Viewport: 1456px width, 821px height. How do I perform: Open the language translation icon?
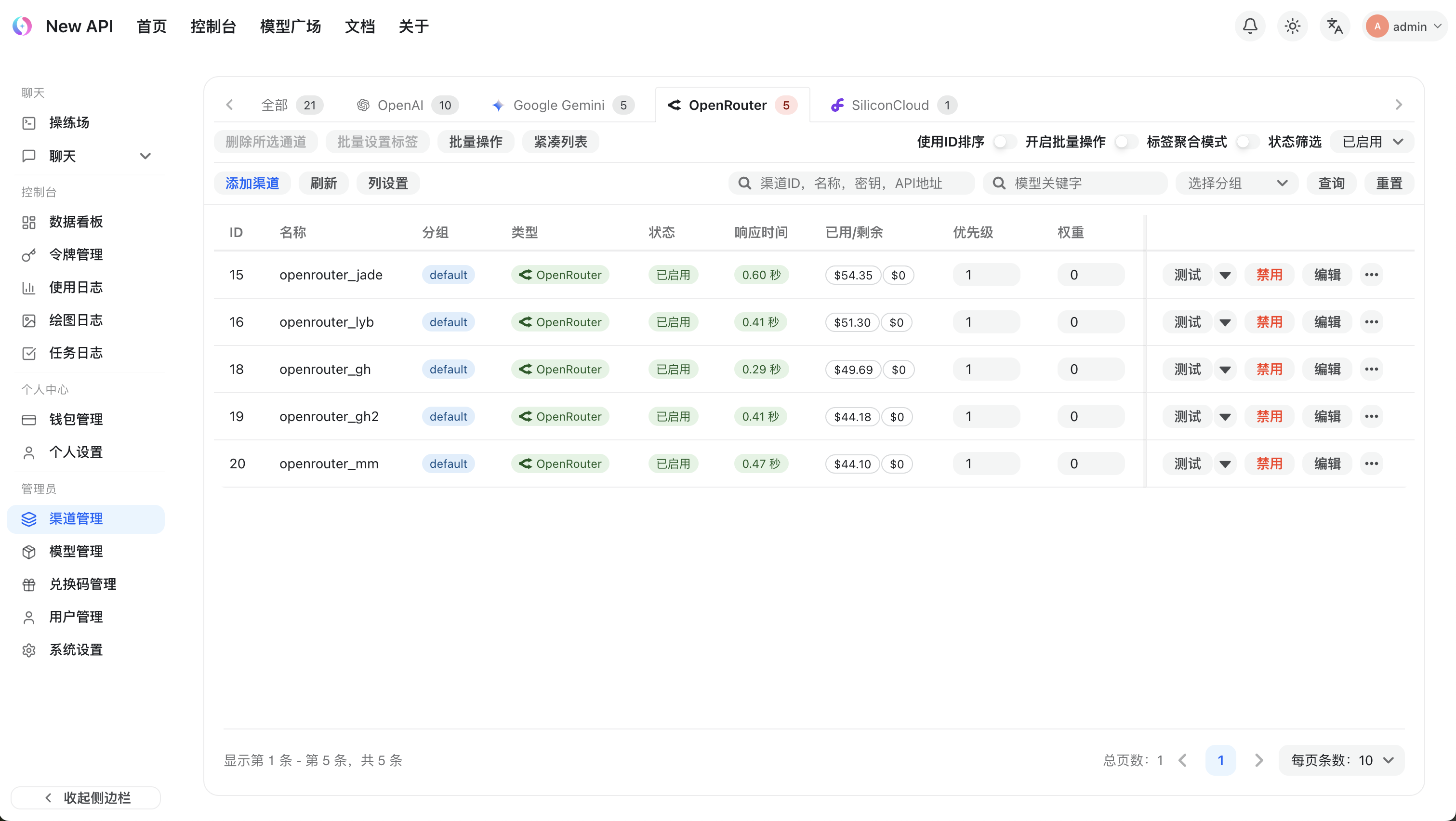(1335, 26)
